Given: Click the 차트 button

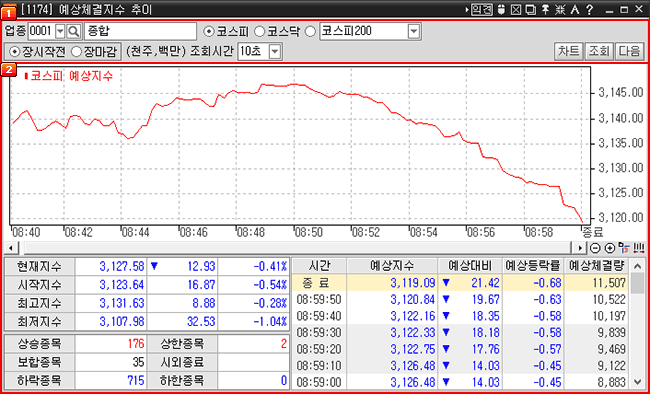Looking at the screenshot, I should pos(569,51).
